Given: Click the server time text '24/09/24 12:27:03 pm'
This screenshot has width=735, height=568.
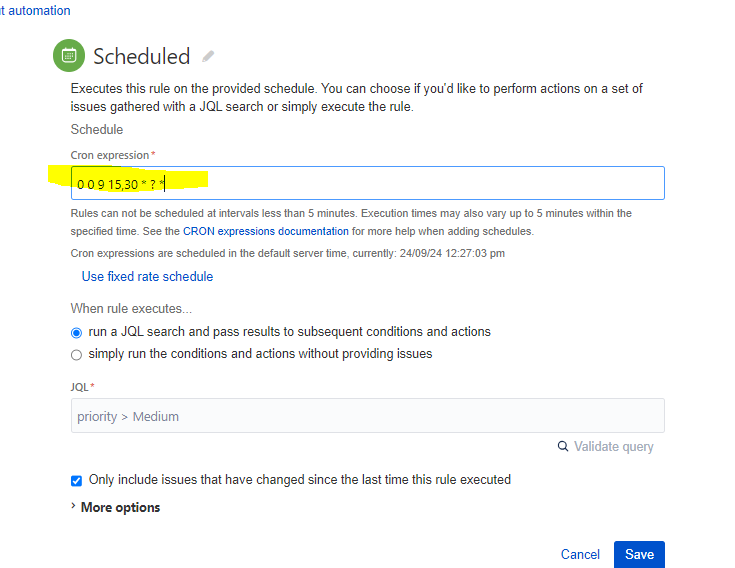Looking at the screenshot, I should 452,253.
